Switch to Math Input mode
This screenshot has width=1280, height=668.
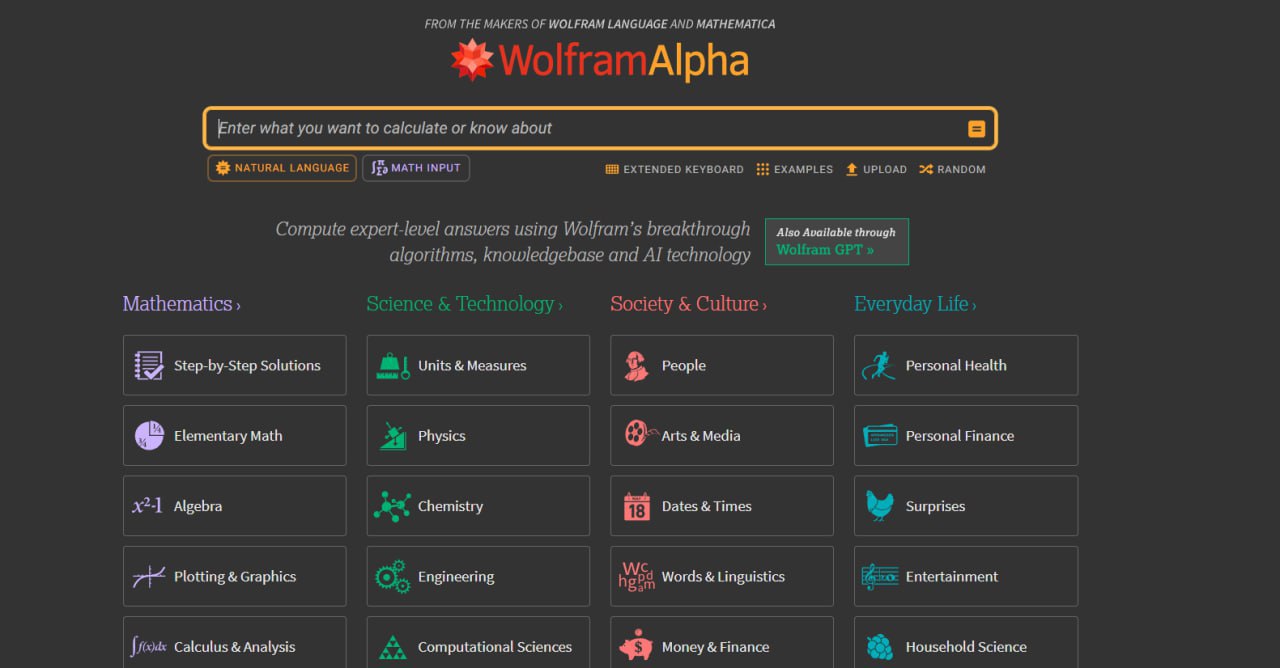416,168
